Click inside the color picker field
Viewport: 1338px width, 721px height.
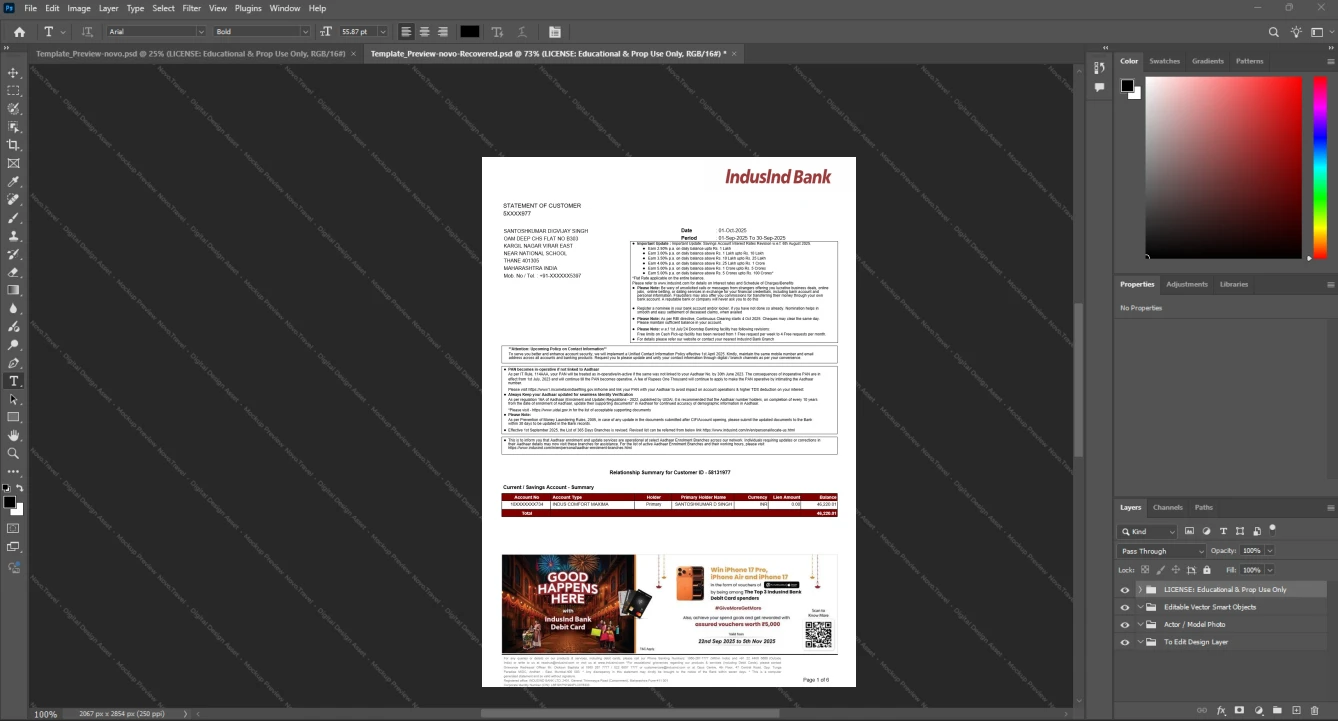tap(1223, 168)
